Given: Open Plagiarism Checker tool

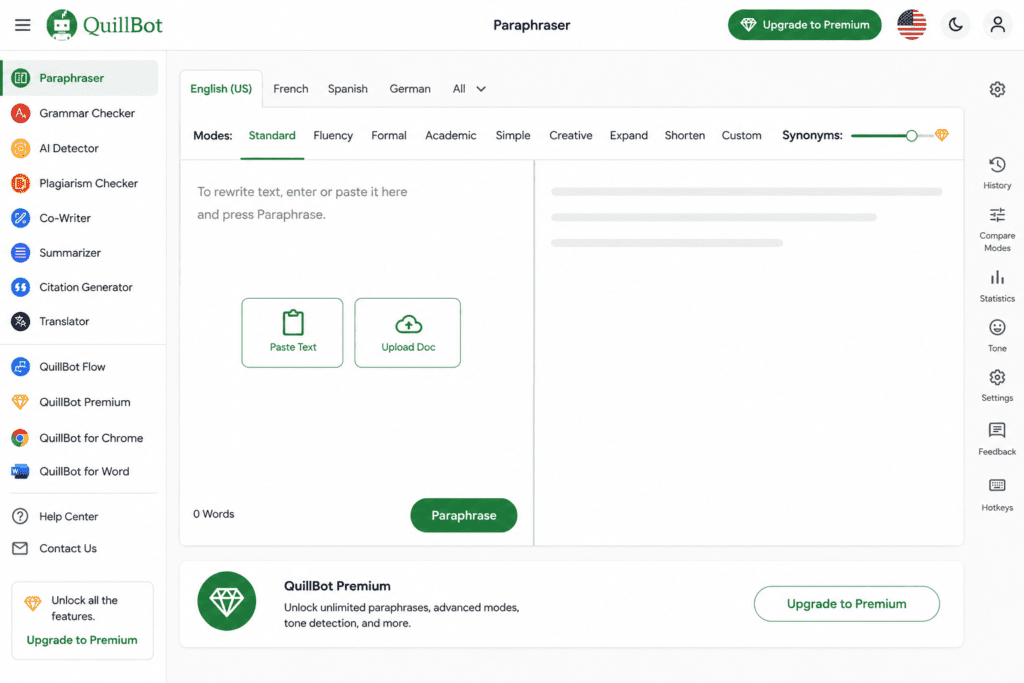Looking at the screenshot, I should (x=79, y=183).
